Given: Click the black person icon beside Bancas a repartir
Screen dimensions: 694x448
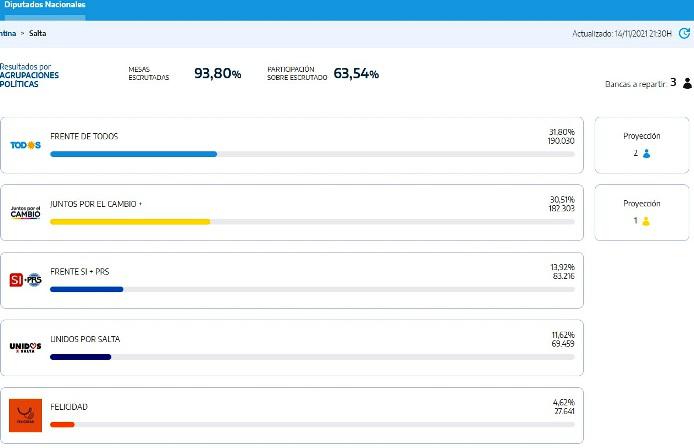Looking at the screenshot, I should click(x=687, y=83).
